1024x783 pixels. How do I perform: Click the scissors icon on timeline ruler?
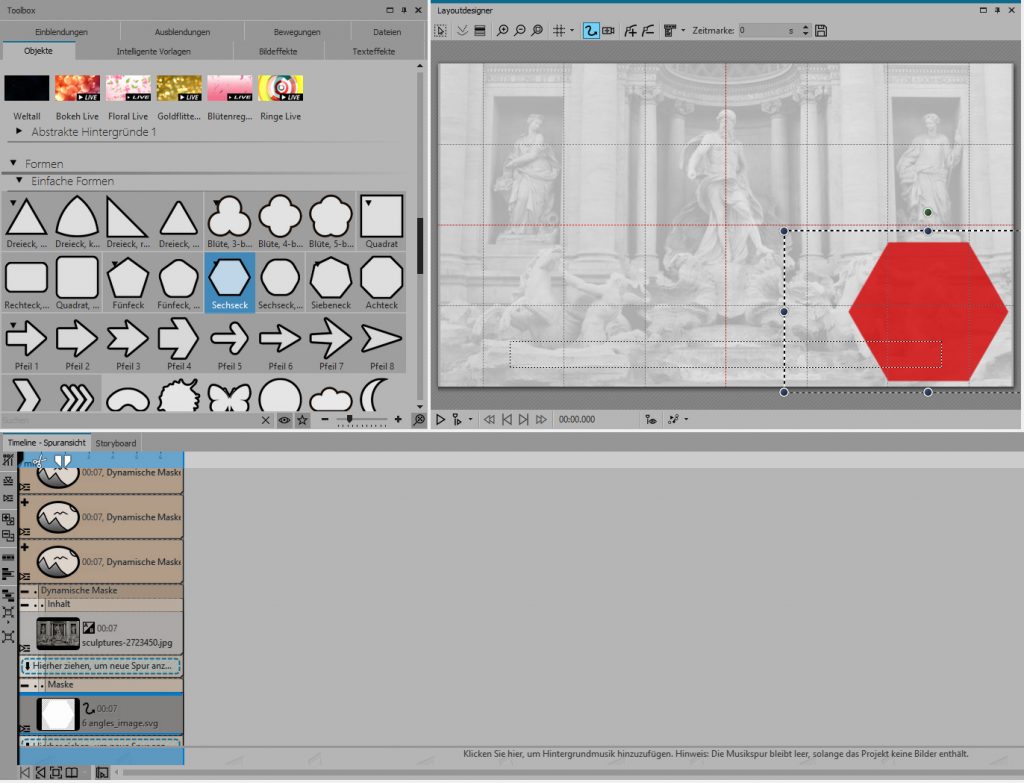click(40, 460)
